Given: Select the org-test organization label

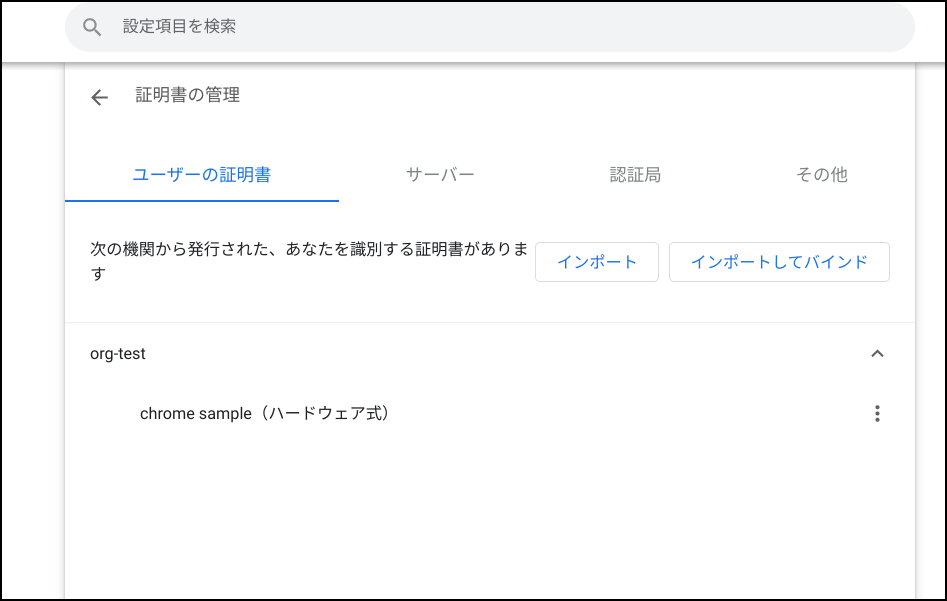Looking at the screenshot, I should tap(118, 354).
